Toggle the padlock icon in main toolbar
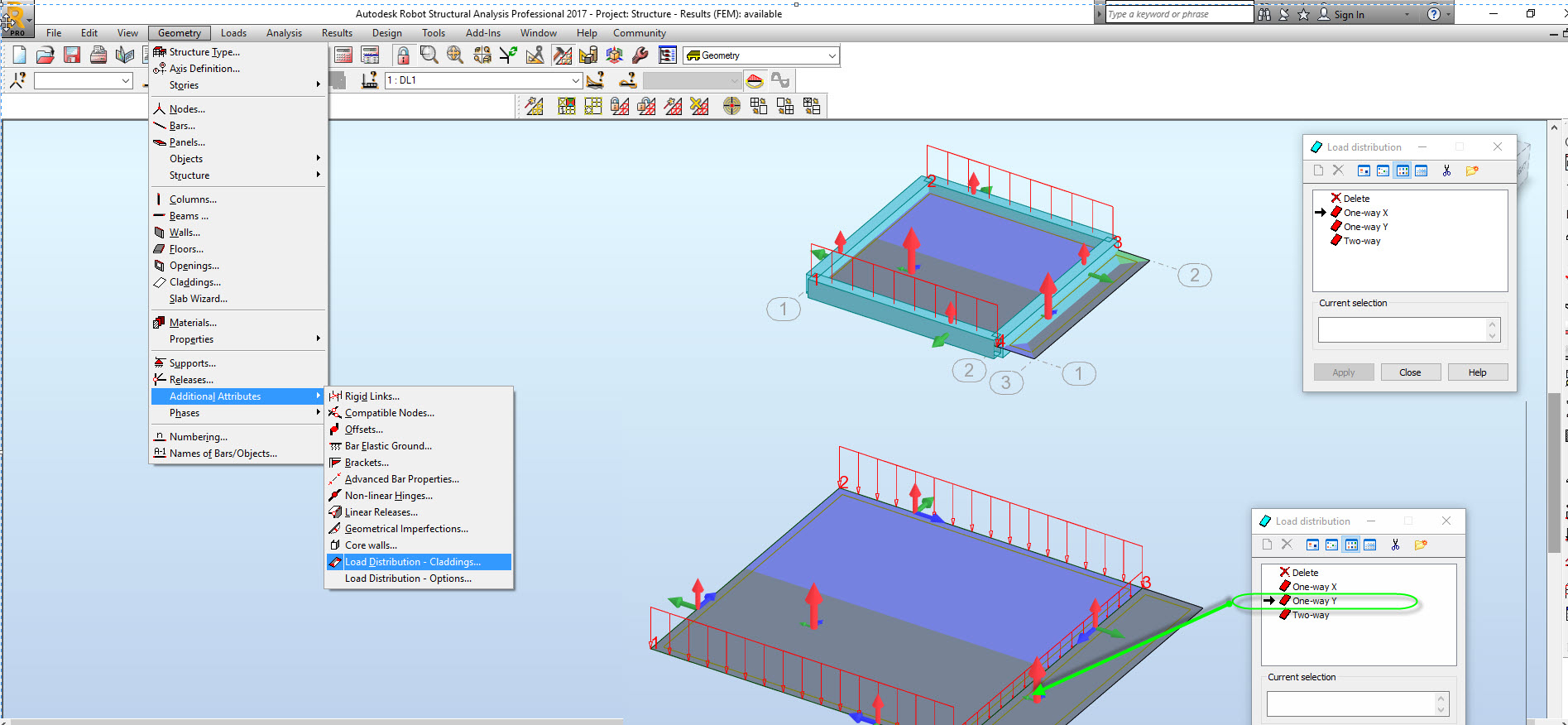The height and width of the screenshot is (725, 1568). click(403, 55)
